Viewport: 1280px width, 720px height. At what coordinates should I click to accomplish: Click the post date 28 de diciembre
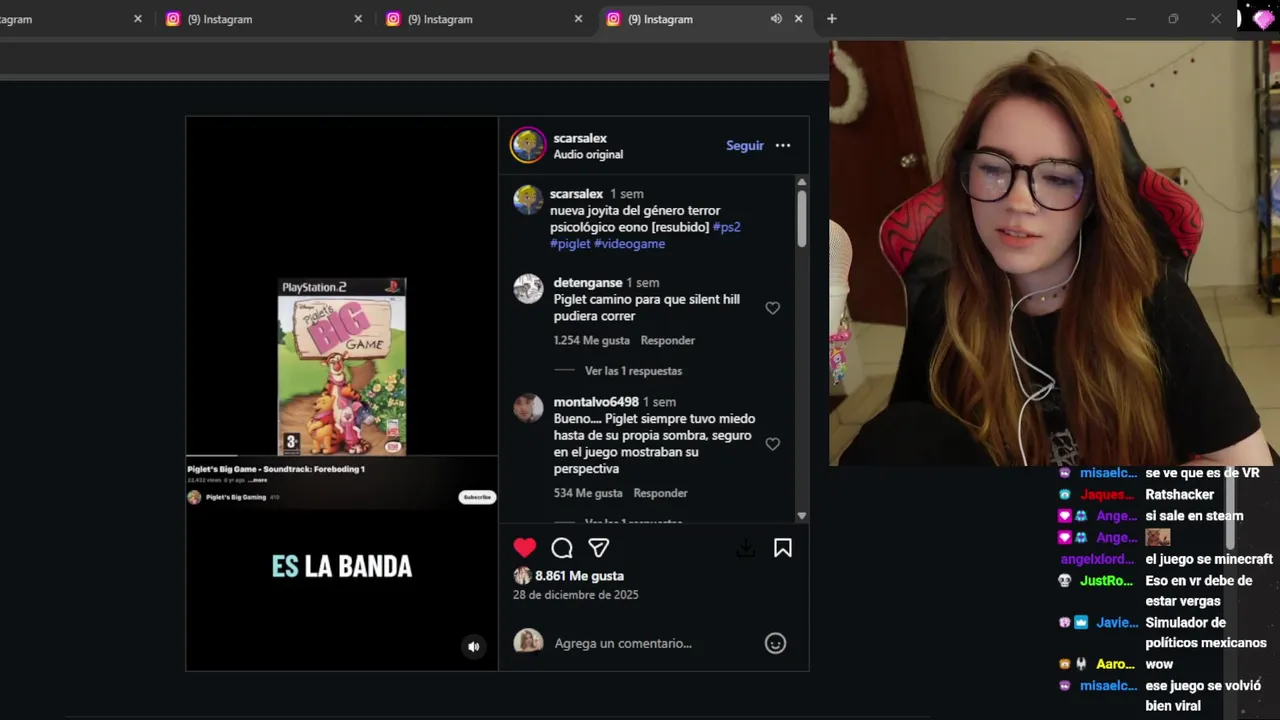pos(576,595)
